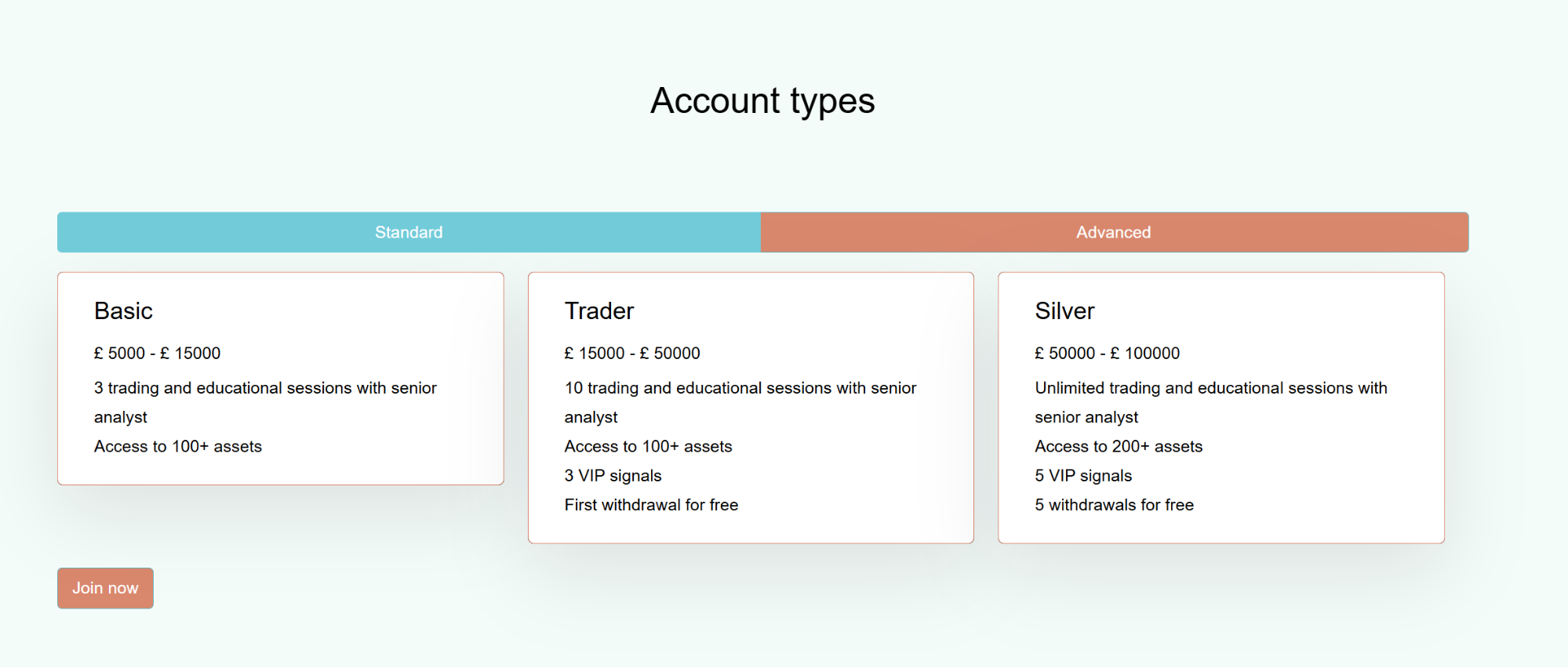Click the £ 15000 - £ 50000 price range
The image size is (1568, 668).
[x=632, y=354]
